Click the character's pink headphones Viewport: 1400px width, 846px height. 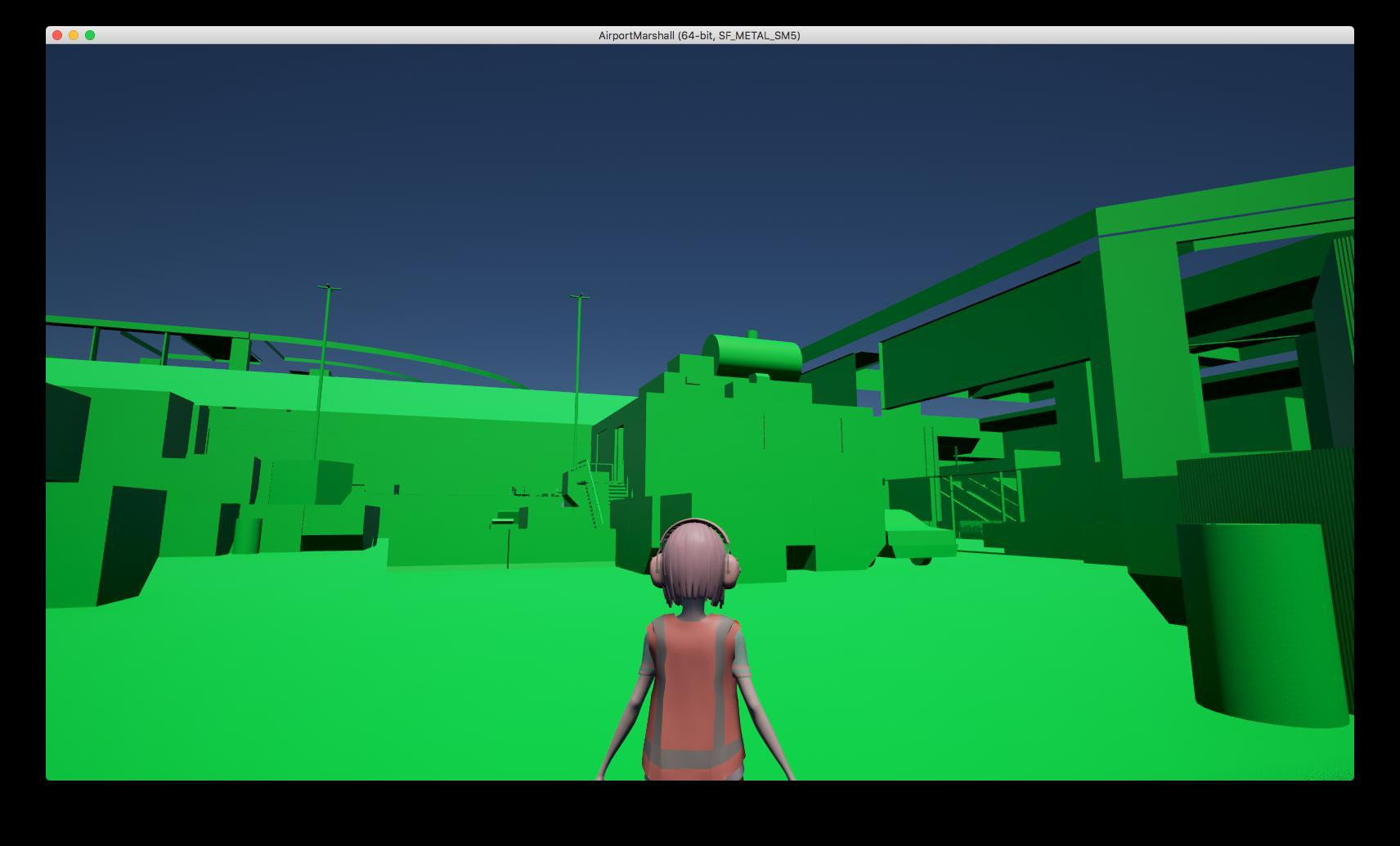(695, 553)
